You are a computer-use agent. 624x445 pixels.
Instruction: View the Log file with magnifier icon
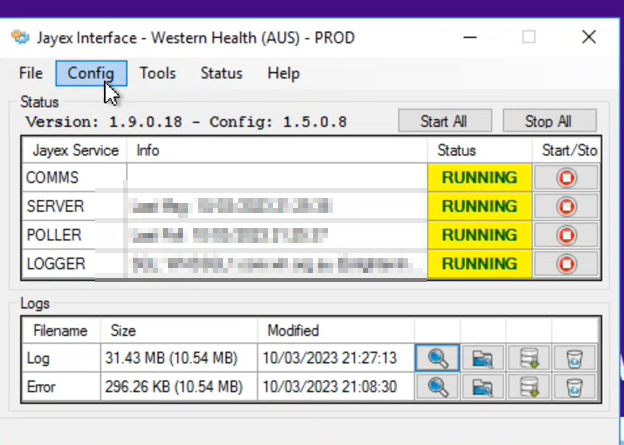coord(437,358)
